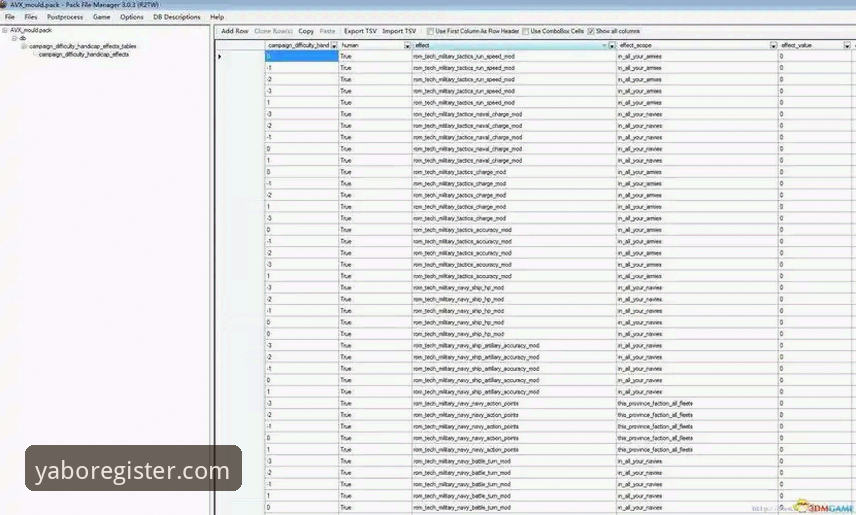This screenshot has width=856, height=515.
Task: Select this_province_faction_all_fleets scope at difficulty -3
Action: point(697,403)
